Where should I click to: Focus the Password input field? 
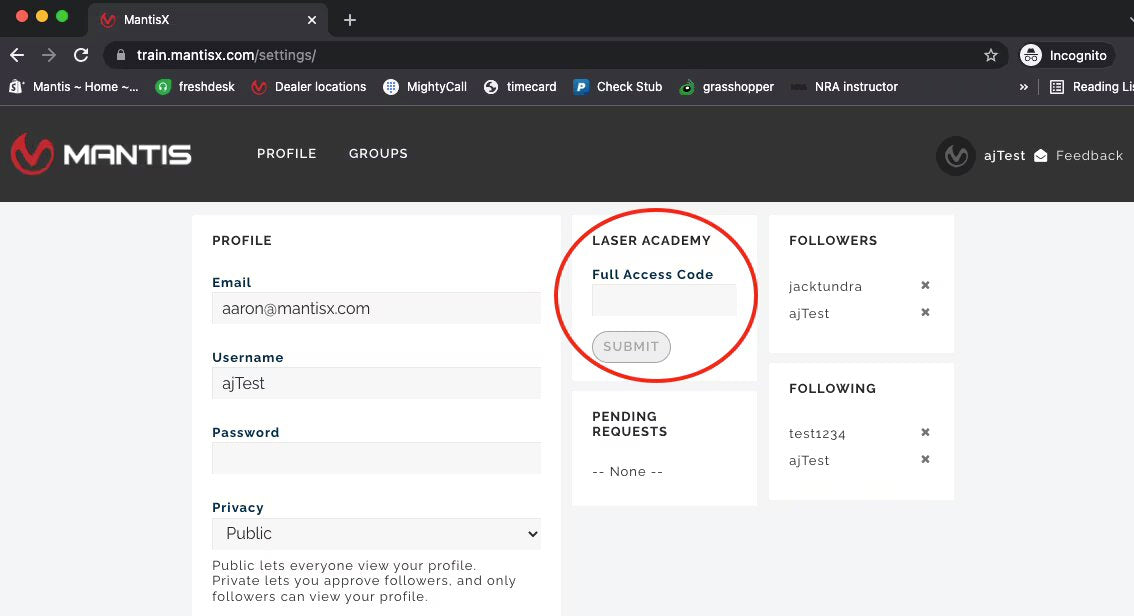coord(376,458)
